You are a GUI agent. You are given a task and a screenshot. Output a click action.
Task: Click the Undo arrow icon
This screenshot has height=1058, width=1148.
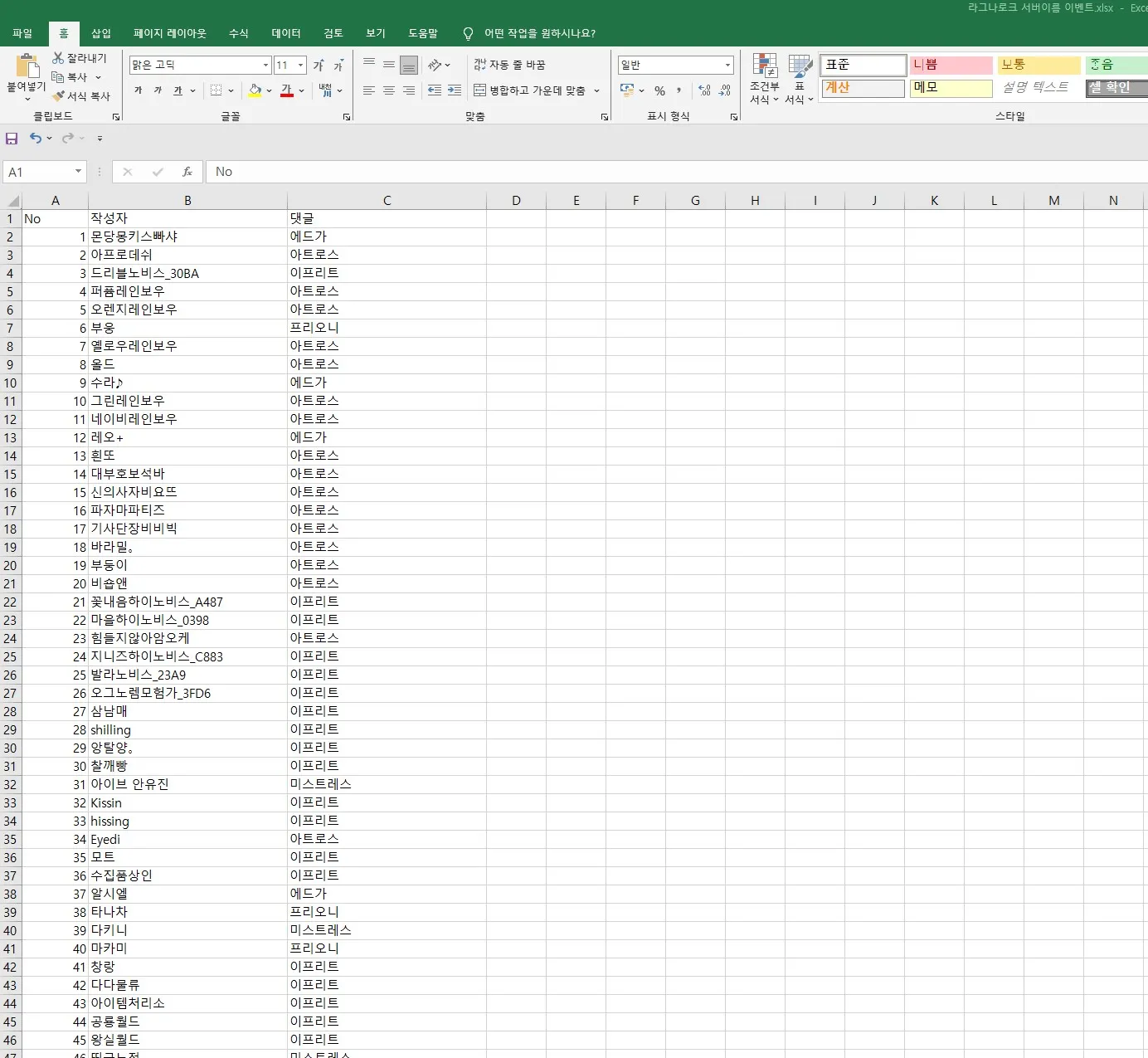pos(35,139)
